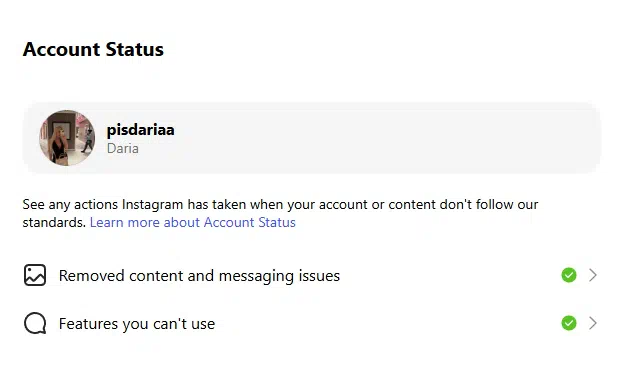Open Learn more about Account Status link
Image resolution: width=619 pixels, height=372 pixels.
193,222
